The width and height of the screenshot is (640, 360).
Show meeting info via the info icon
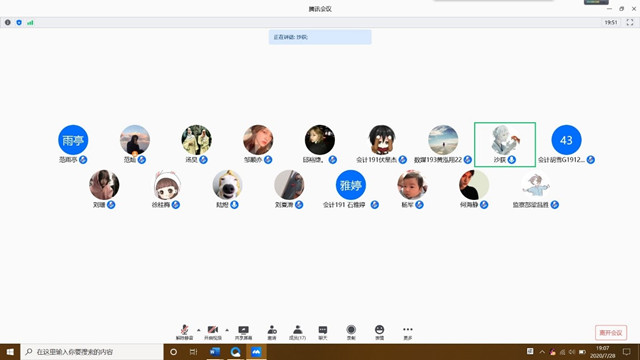pyautogui.click(x=8, y=22)
